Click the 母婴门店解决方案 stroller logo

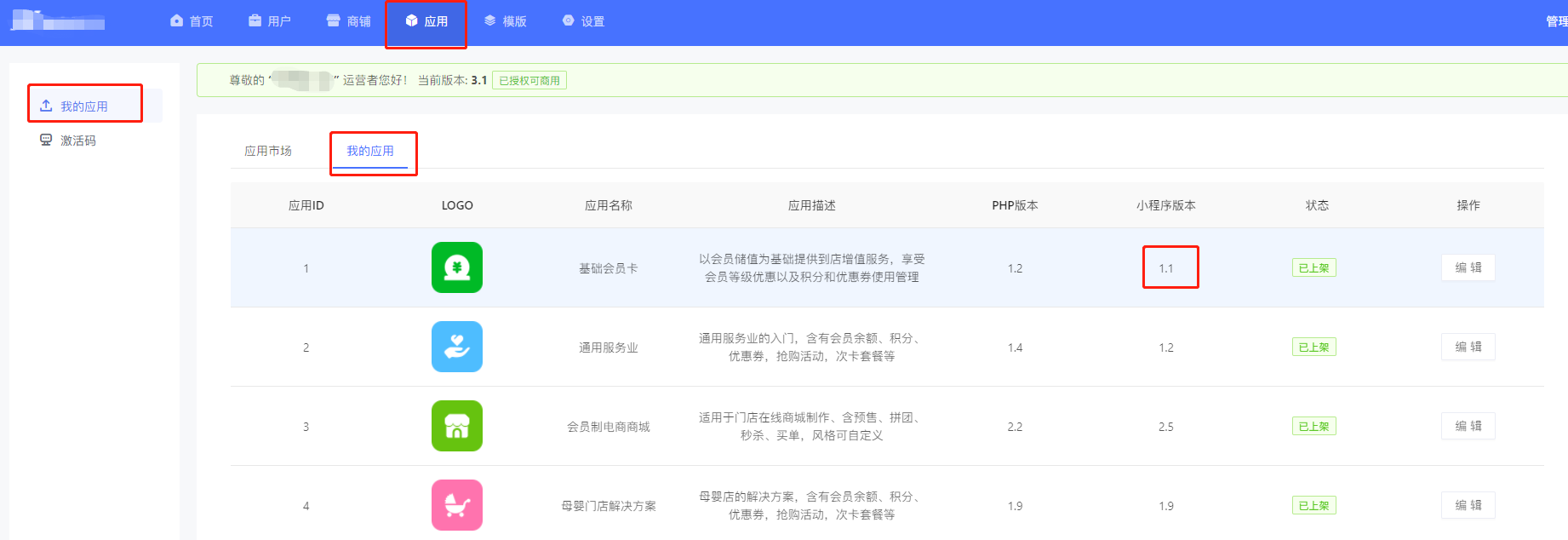coord(457,505)
